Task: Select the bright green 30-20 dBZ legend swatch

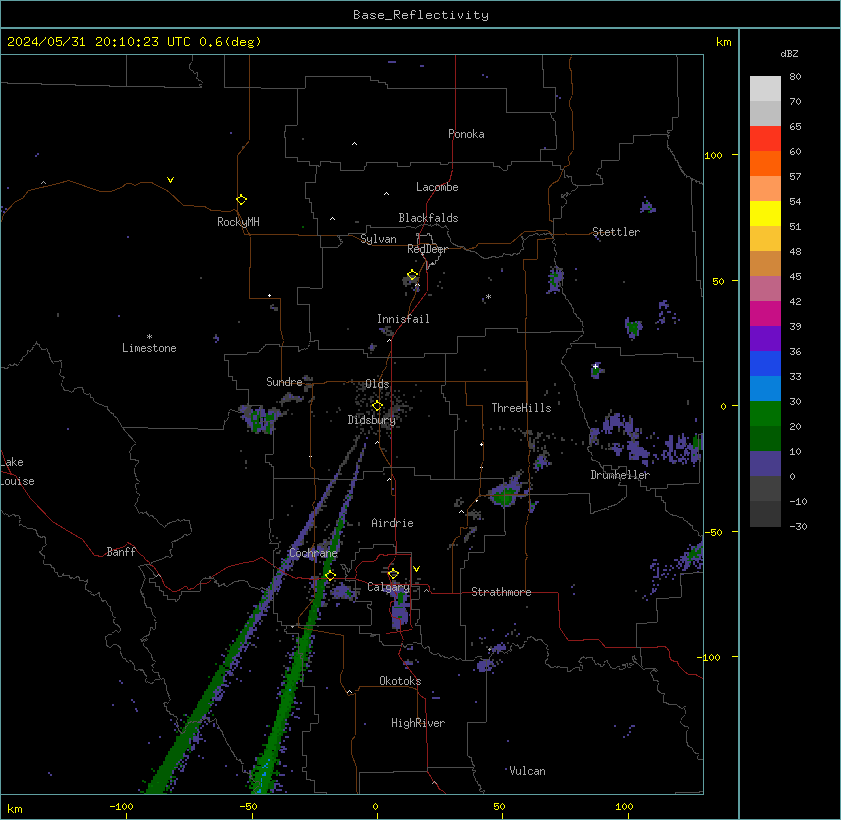Action: click(x=765, y=413)
